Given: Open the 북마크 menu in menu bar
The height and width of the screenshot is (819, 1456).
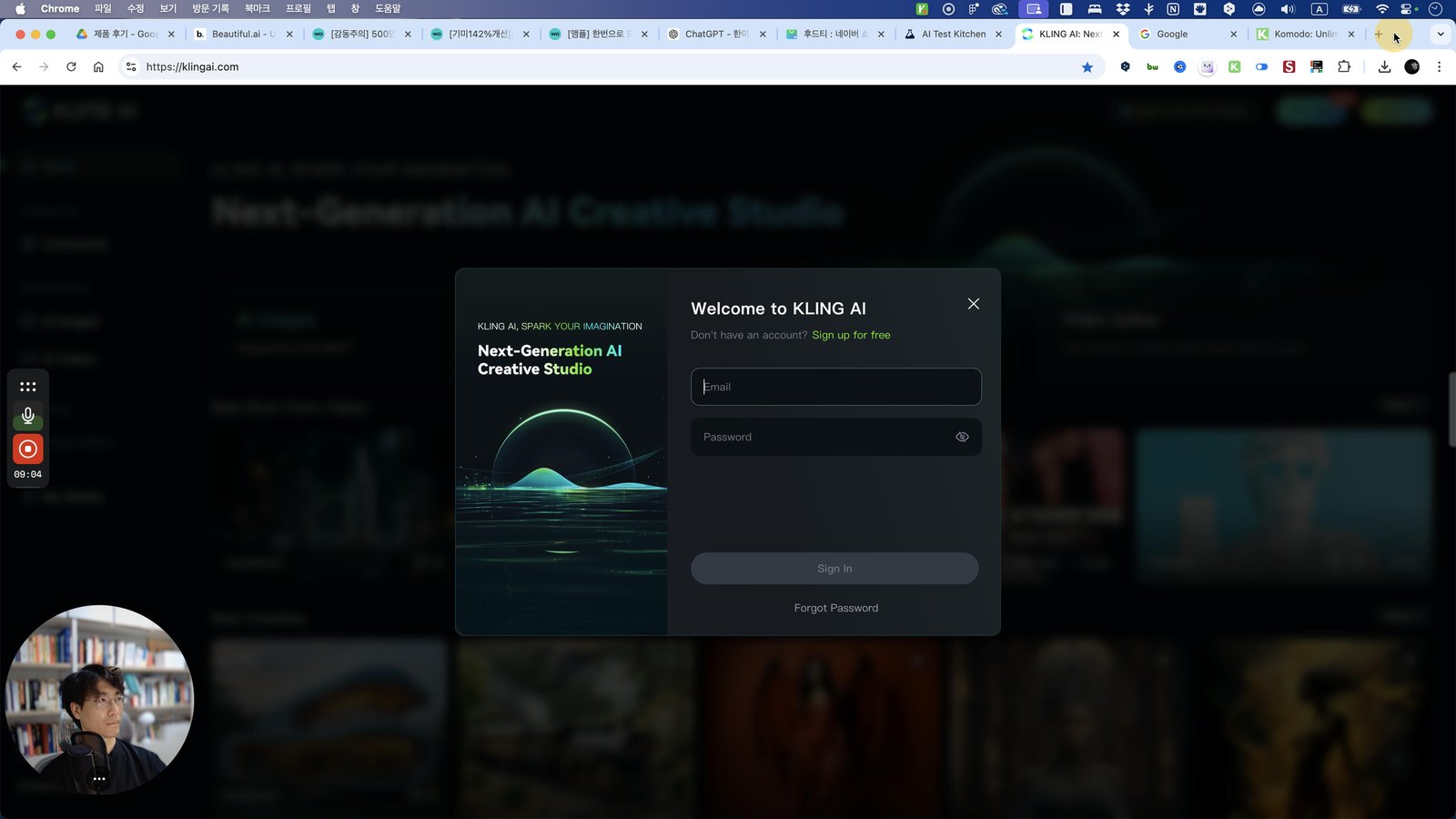Looking at the screenshot, I should click(258, 8).
